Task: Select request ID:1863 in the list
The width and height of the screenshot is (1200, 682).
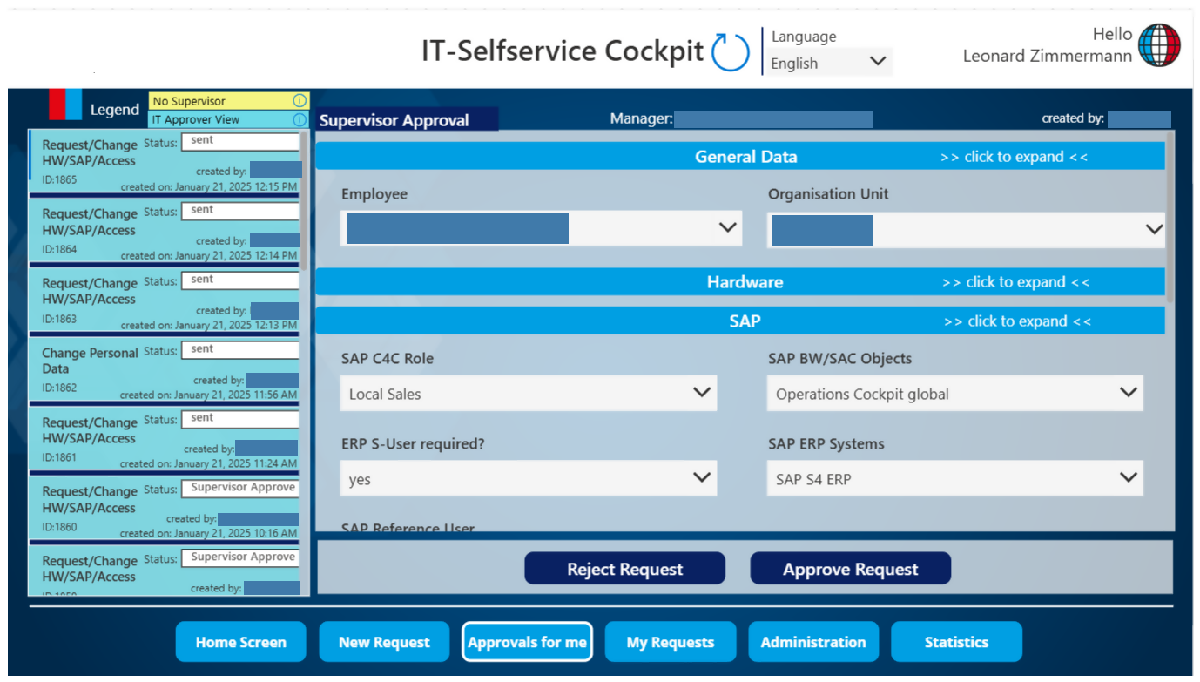Action: (165, 301)
